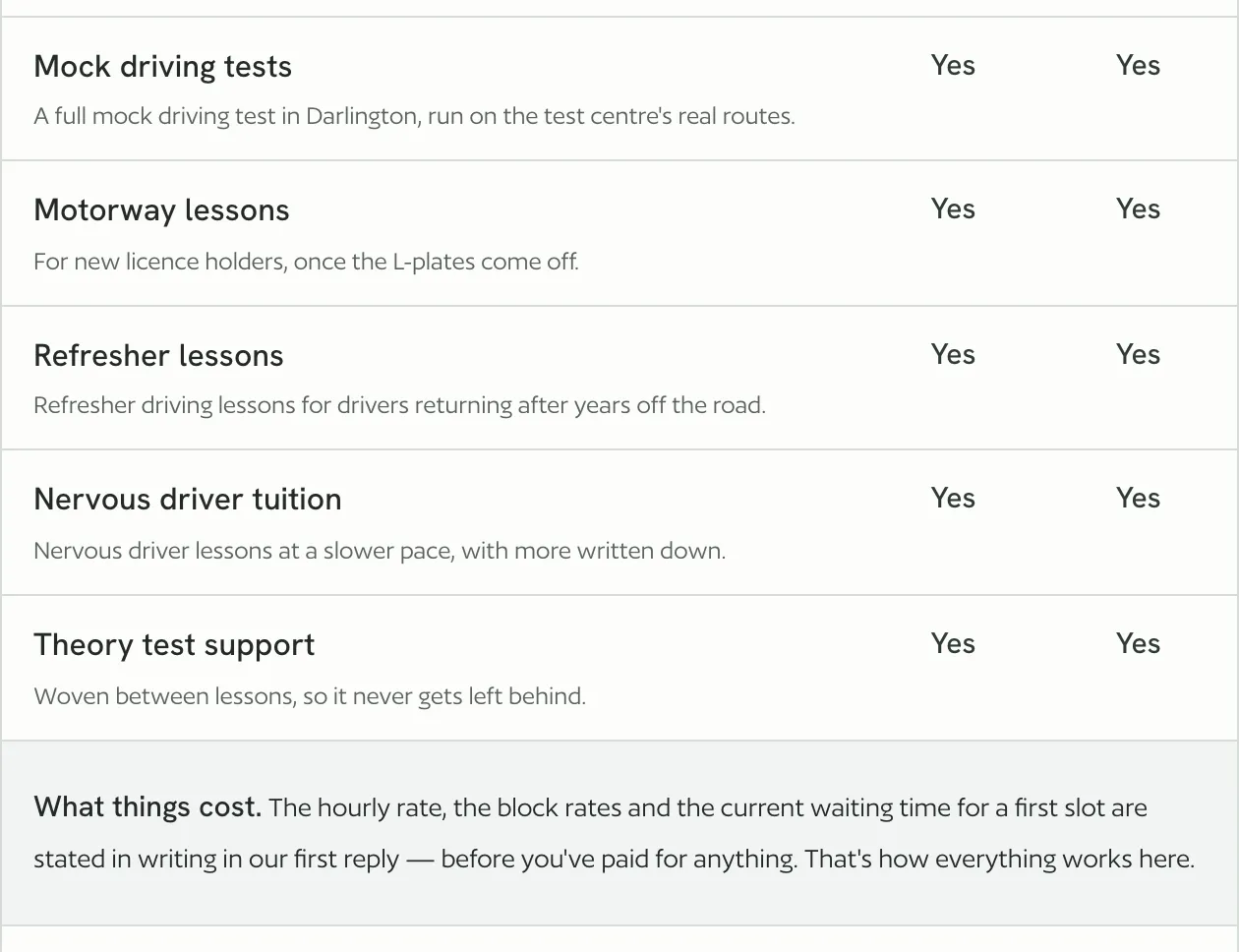Click the Refresher lessons heading
Image resolution: width=1239 pixels, height=952 pixels.
point(158,356)
